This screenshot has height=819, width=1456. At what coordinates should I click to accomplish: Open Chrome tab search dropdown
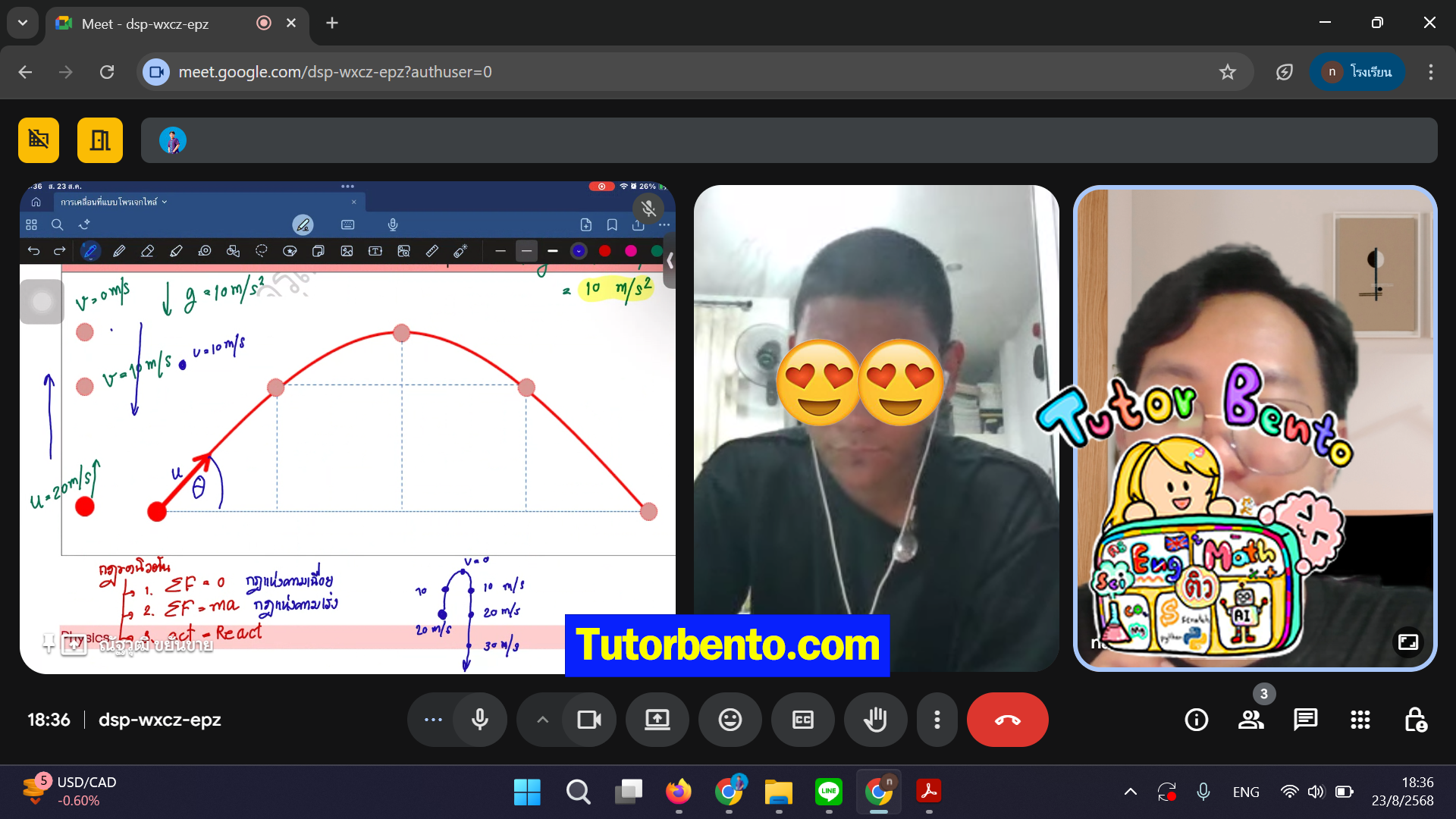click(x=23, y=23)
